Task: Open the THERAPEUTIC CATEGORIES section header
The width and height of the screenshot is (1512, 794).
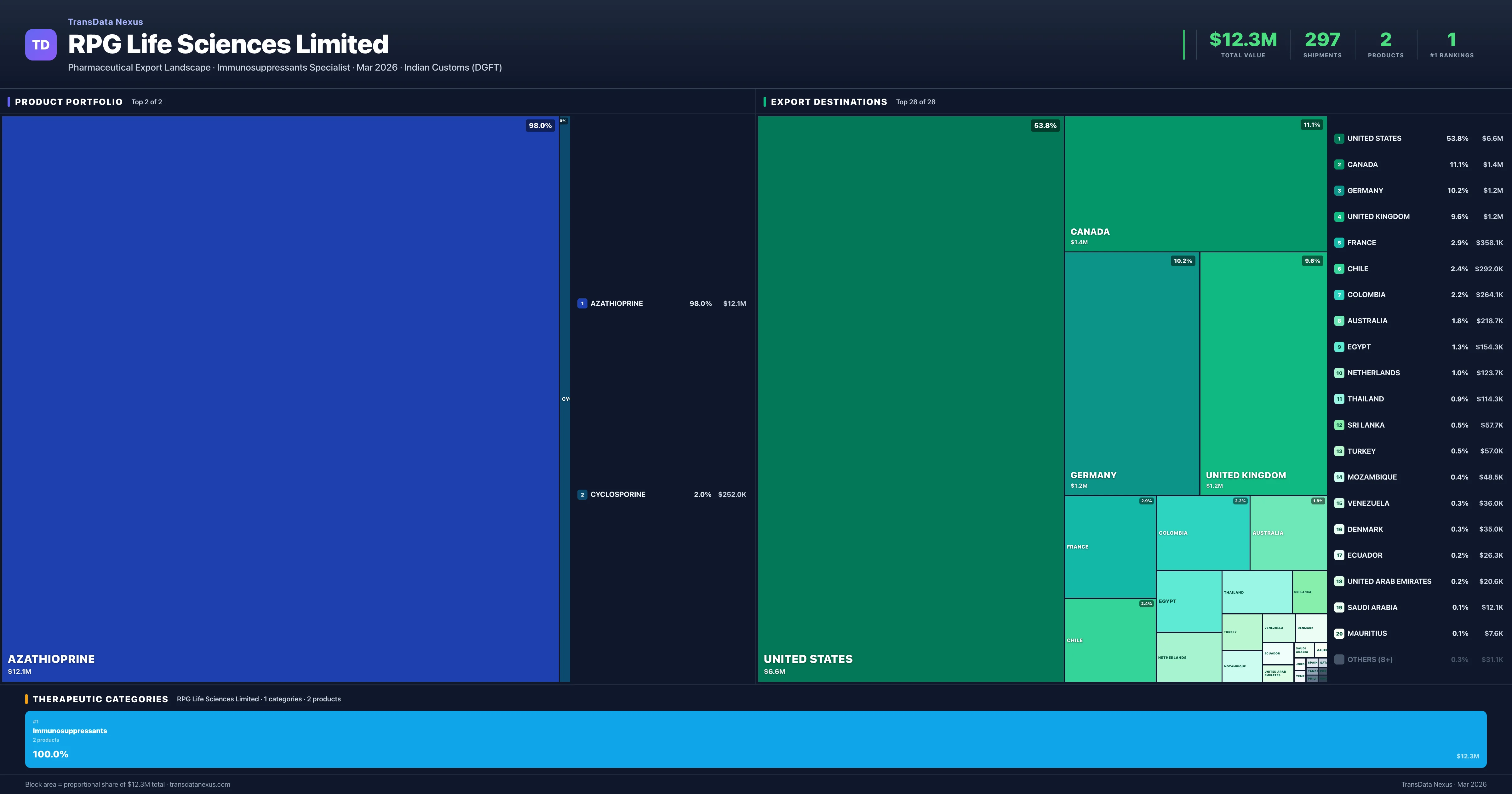Action: tap(101, 699)
